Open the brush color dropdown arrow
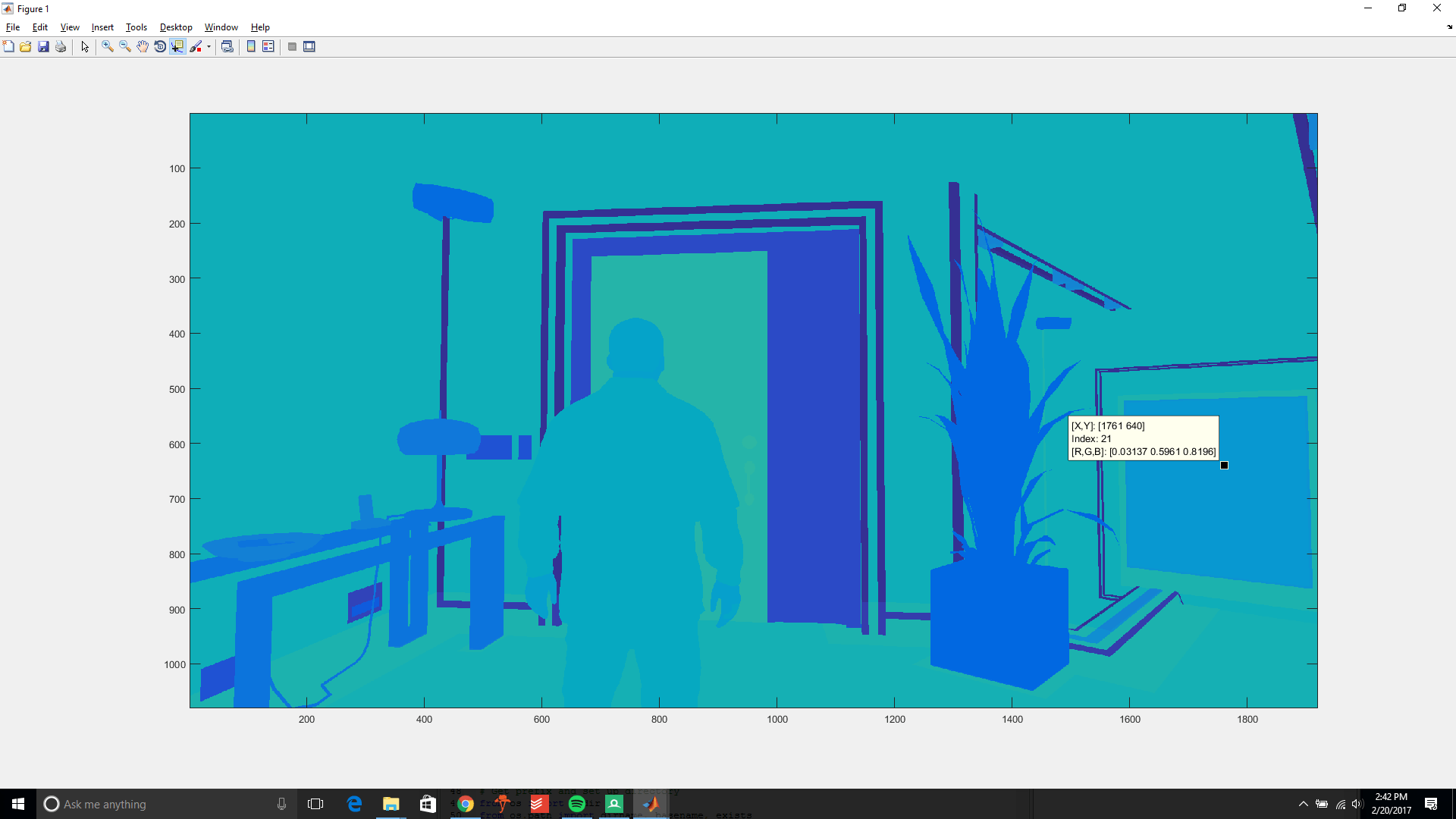This screenshot has height=819, width=1456. coord(207,46)
